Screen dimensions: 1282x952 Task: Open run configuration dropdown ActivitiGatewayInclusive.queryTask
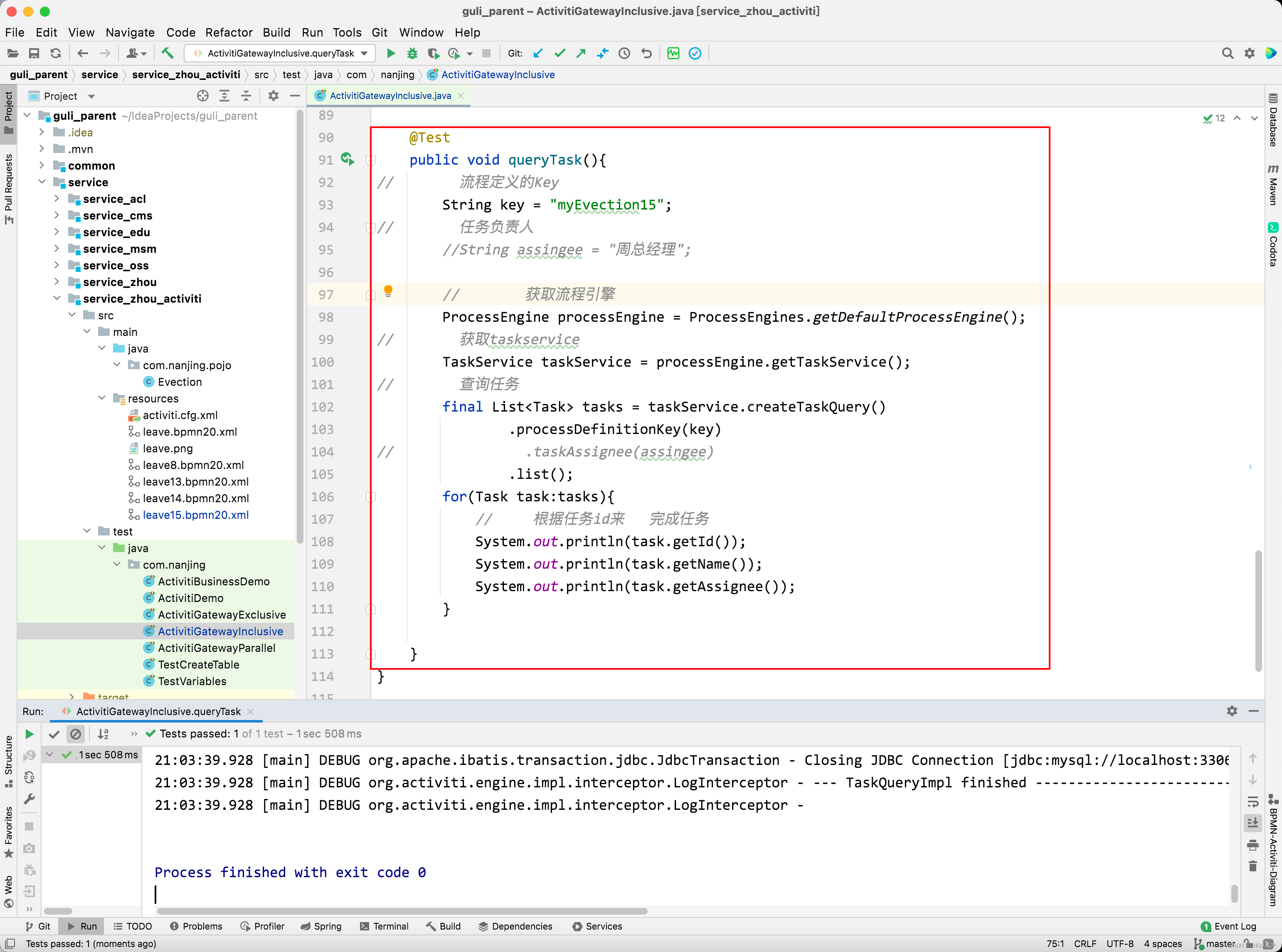coord(280,54)
